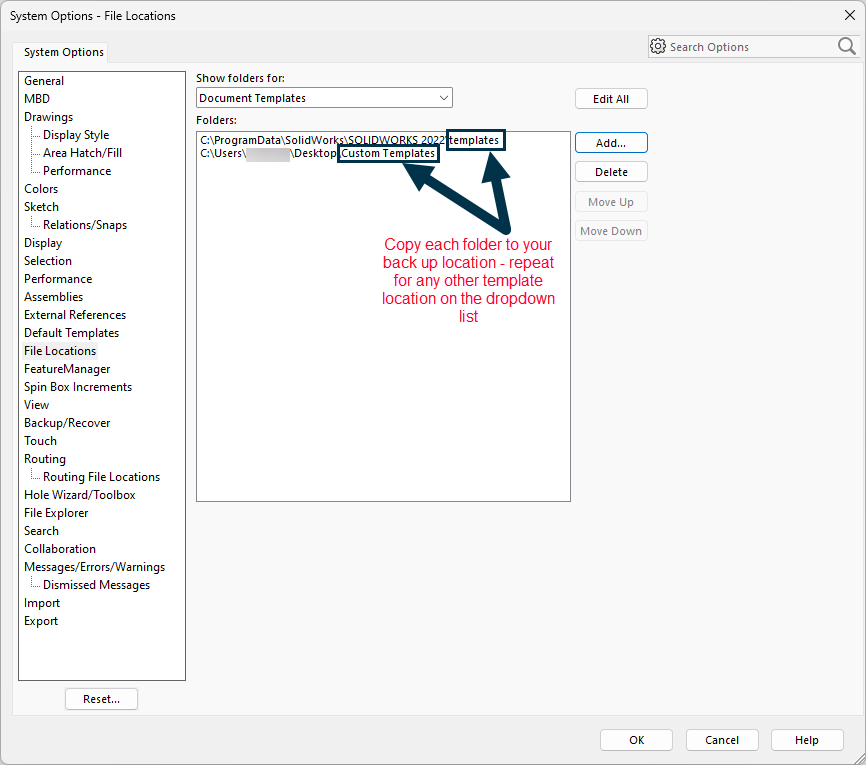Open Export options

pyautogui.click(x=41, y=621)
